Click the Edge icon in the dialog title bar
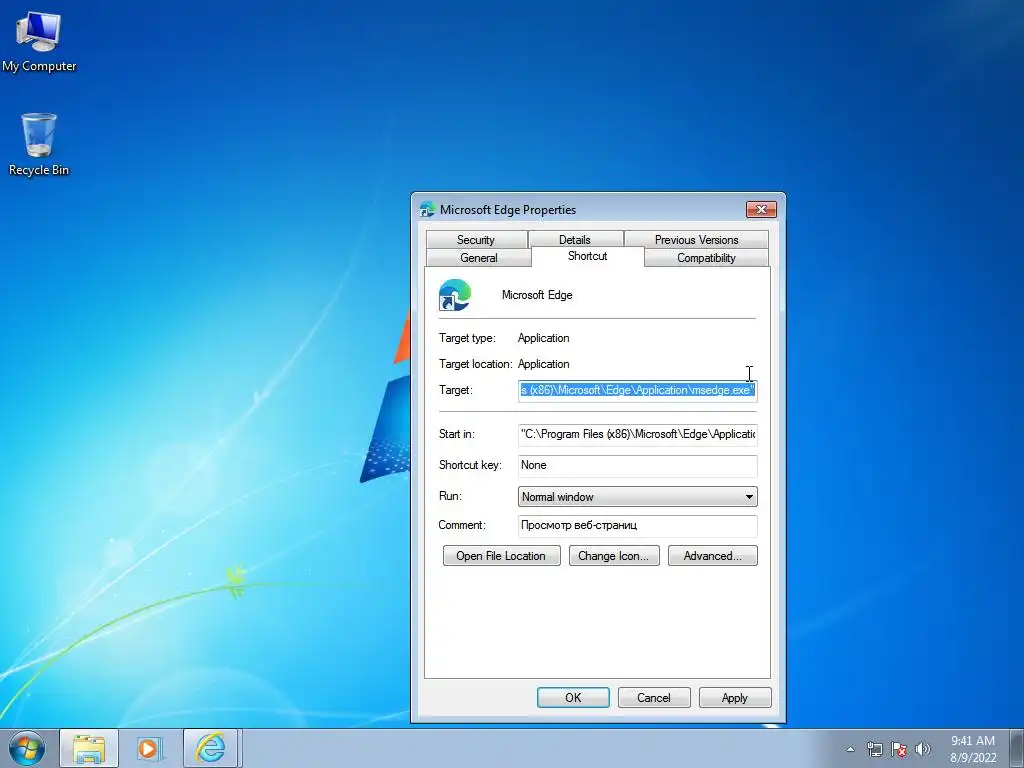 coord(427,209)
